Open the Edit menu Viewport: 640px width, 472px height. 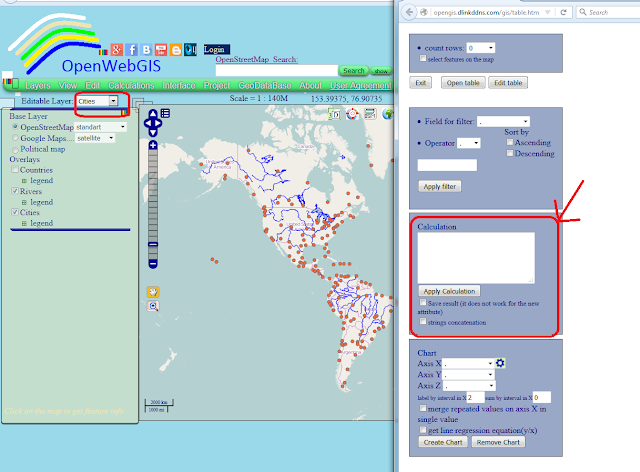coord(93,85)
